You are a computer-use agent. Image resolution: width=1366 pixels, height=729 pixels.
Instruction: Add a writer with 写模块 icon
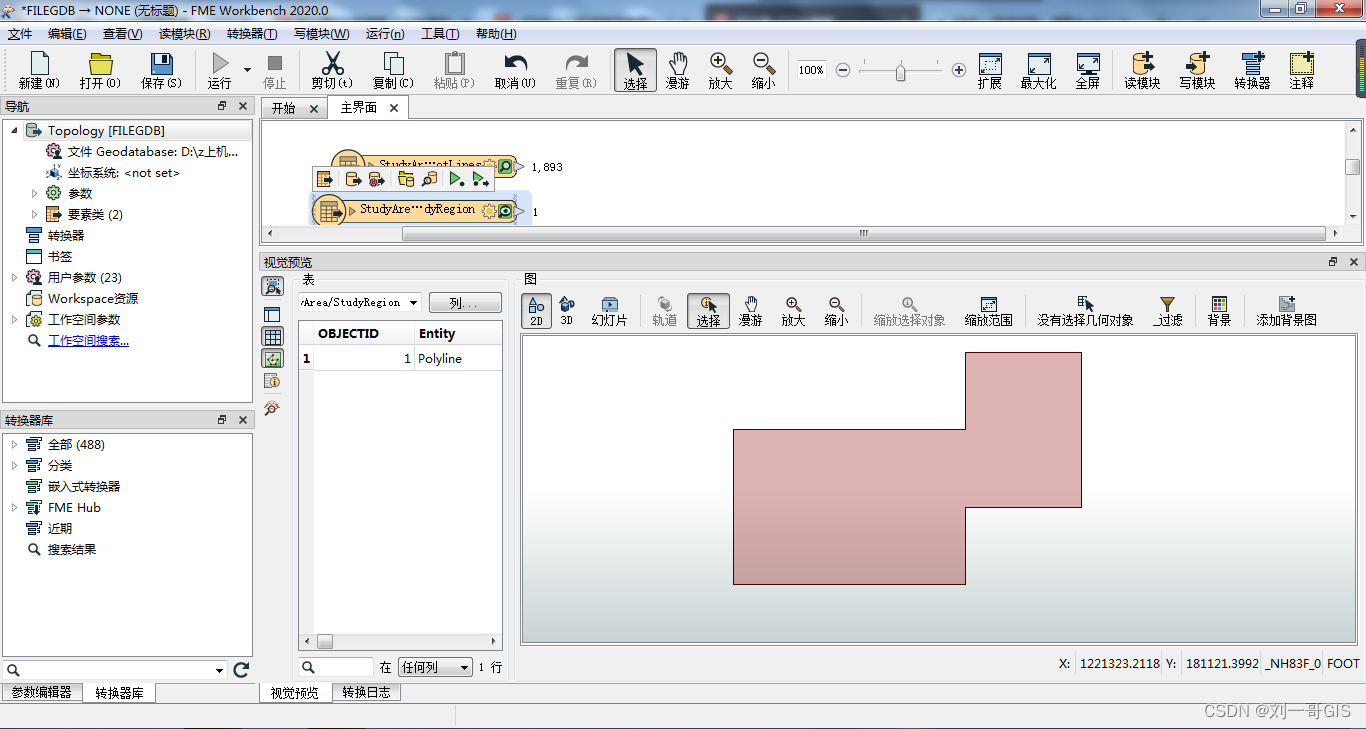(x=1197, y=71)
